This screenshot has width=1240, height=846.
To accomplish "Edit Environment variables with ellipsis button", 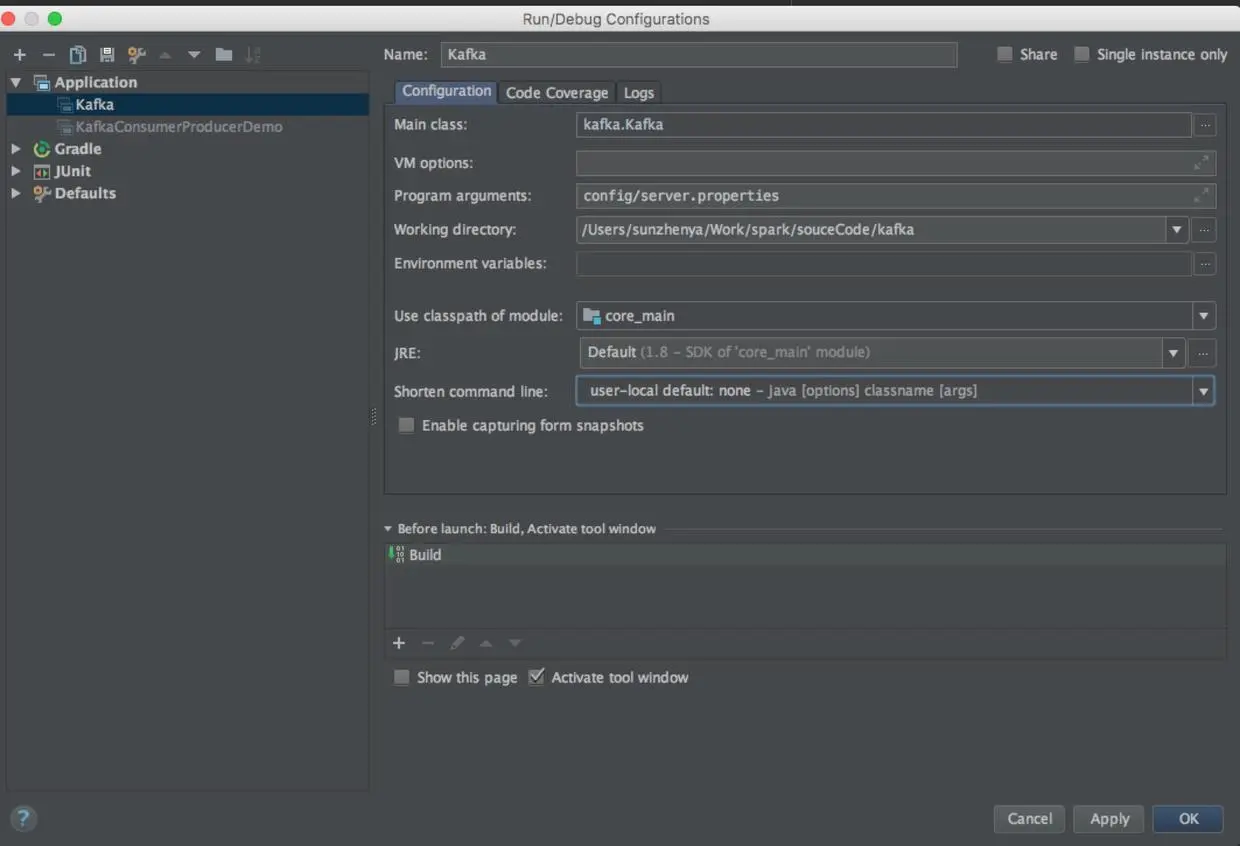I will point(1205,264).
